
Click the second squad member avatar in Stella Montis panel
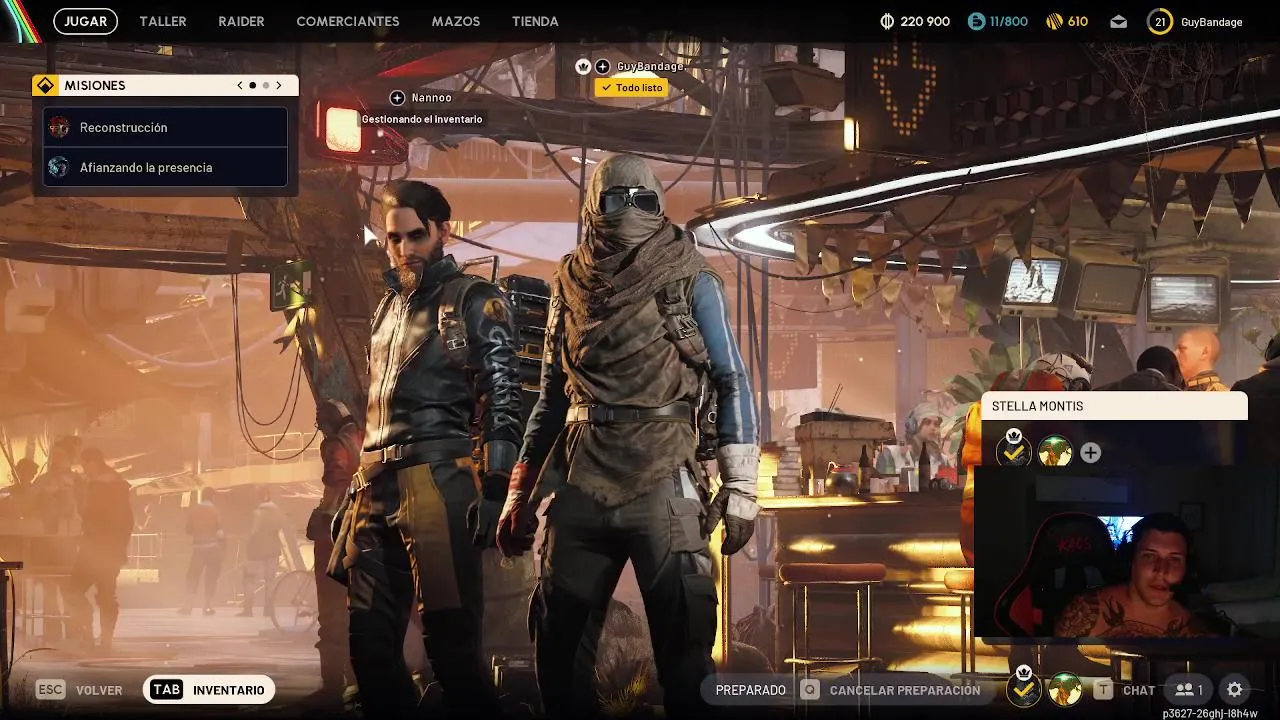[x=1055, y=453]
